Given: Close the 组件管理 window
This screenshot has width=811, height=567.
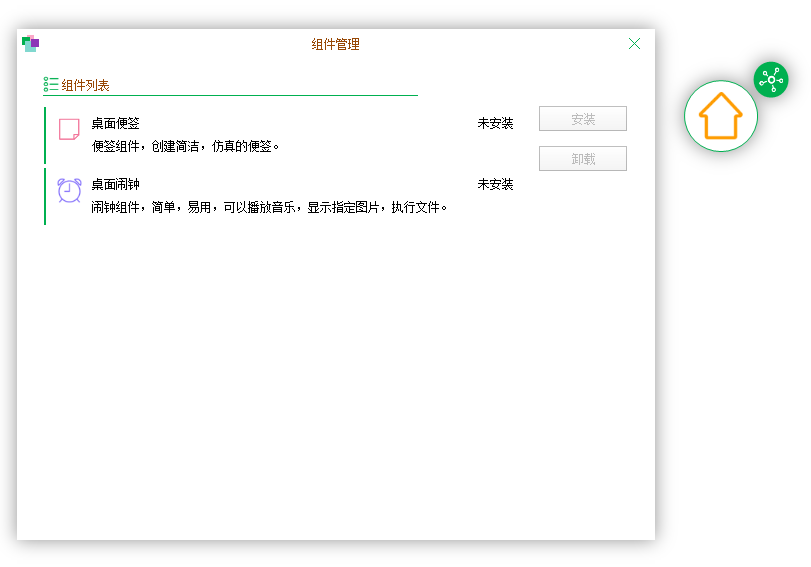Looking at the screenshot, I should [x=634, y=43].
